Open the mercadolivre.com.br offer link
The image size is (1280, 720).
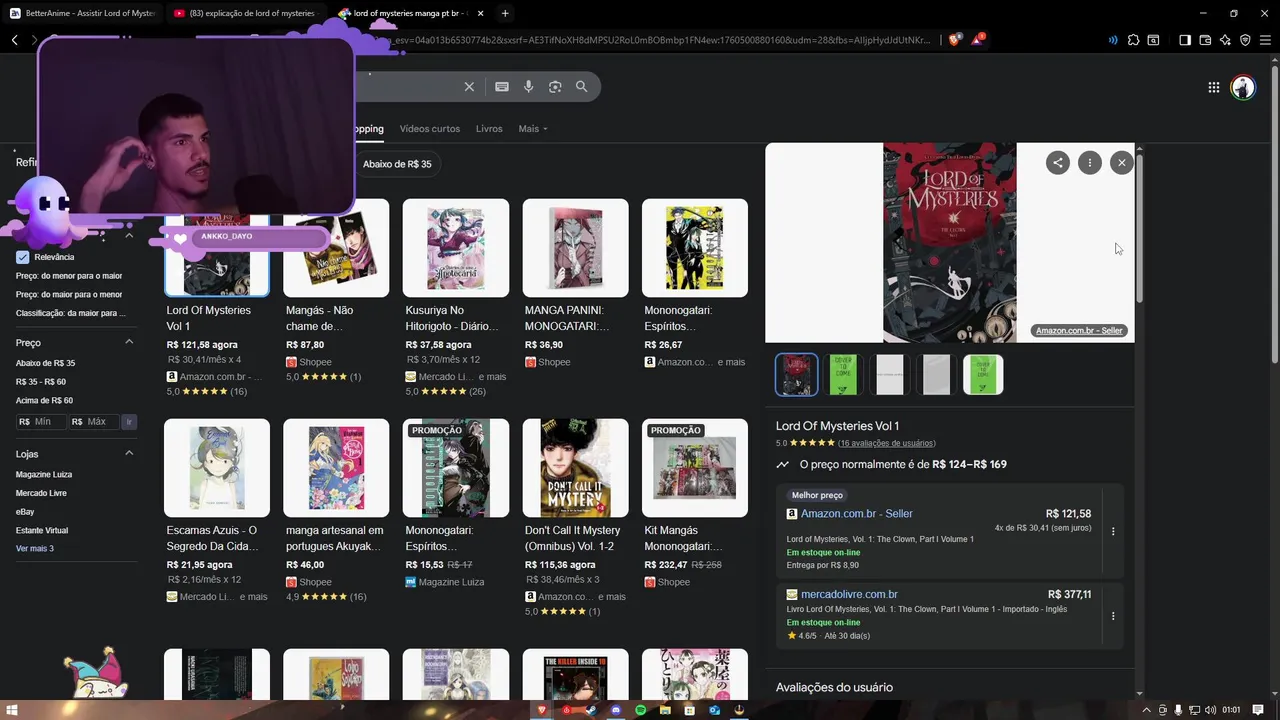pos(849,594)
